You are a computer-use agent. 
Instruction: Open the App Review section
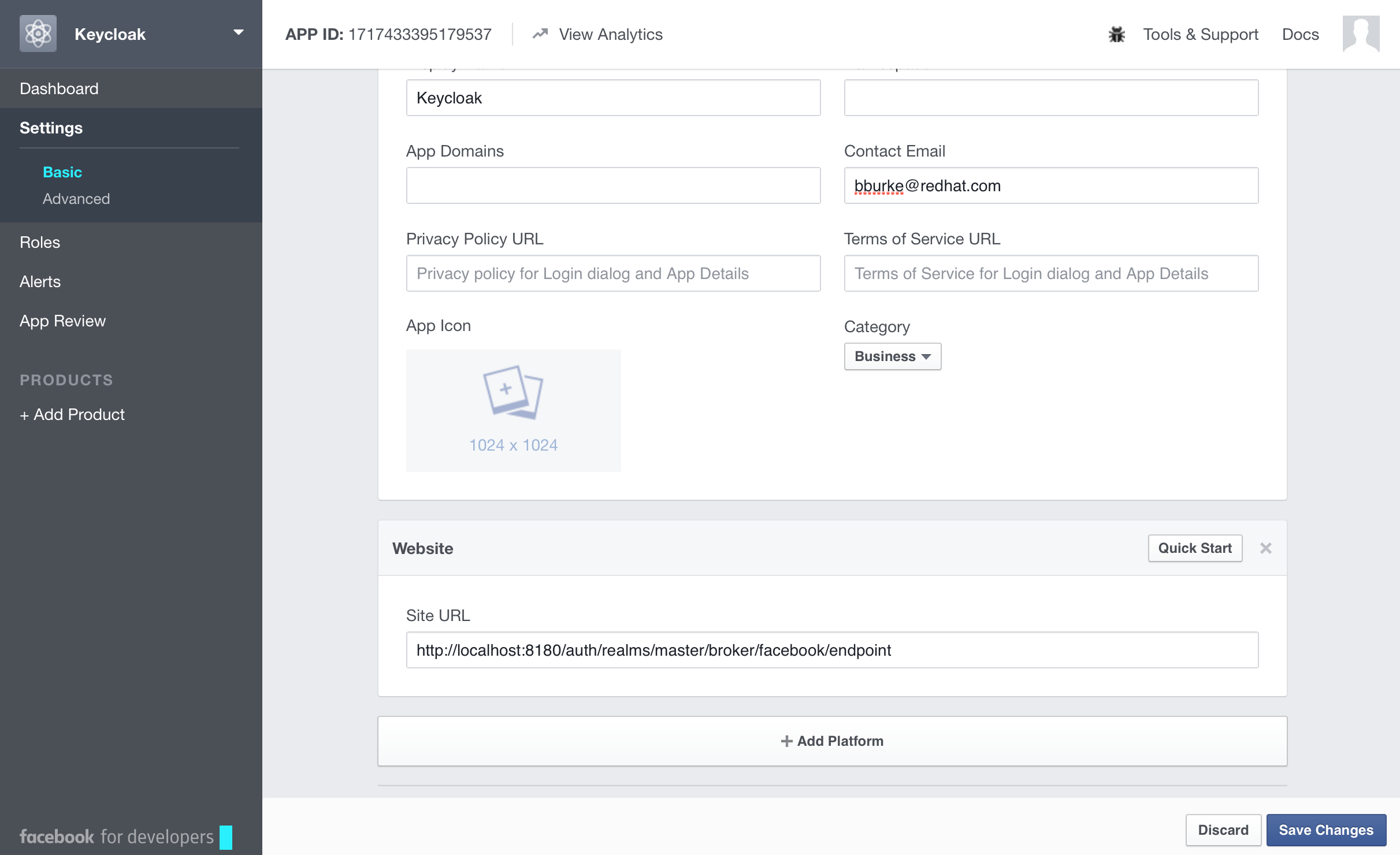tap(63, 320)
